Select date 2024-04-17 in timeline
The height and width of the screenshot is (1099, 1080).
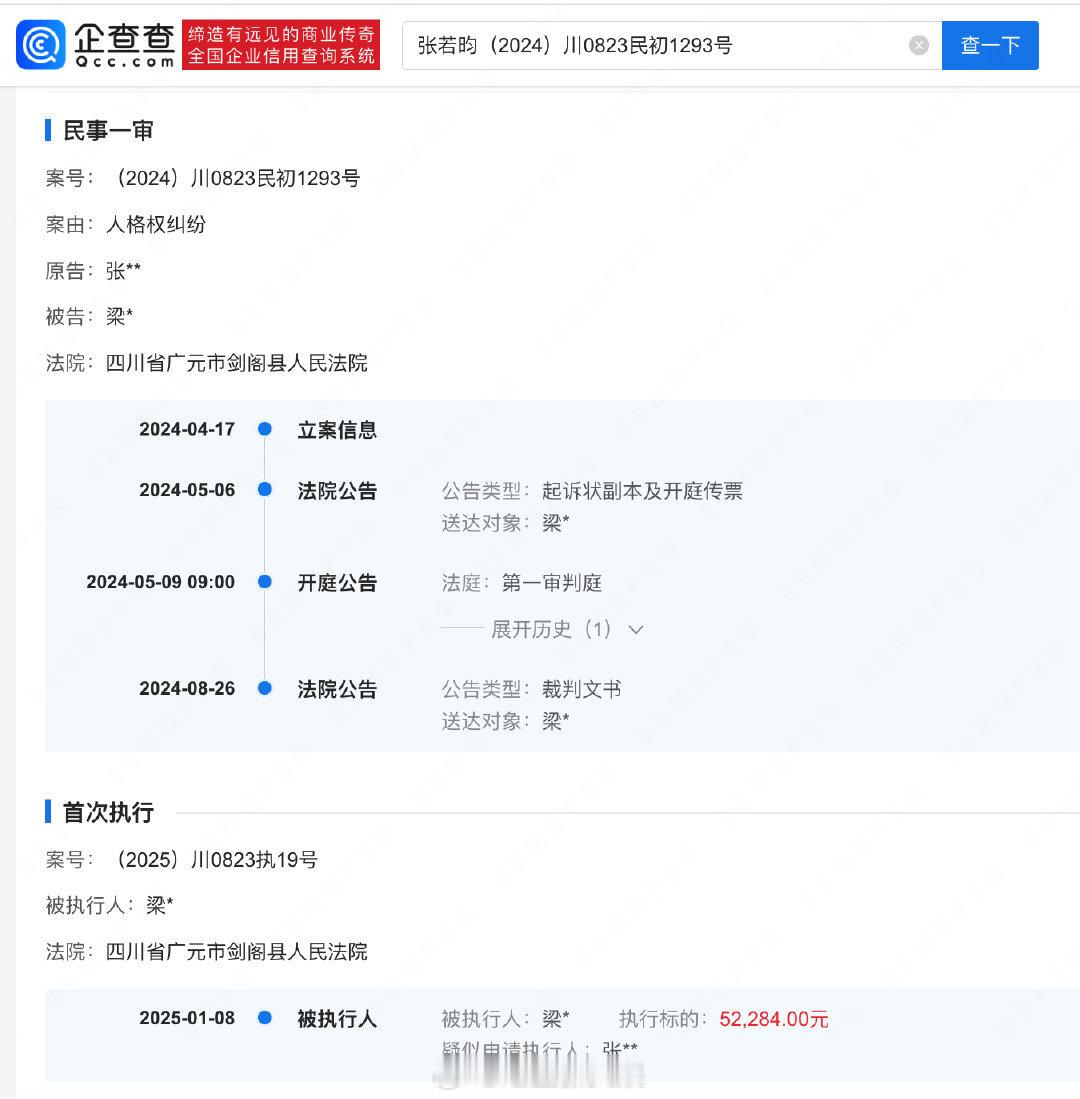pos(187,429)
